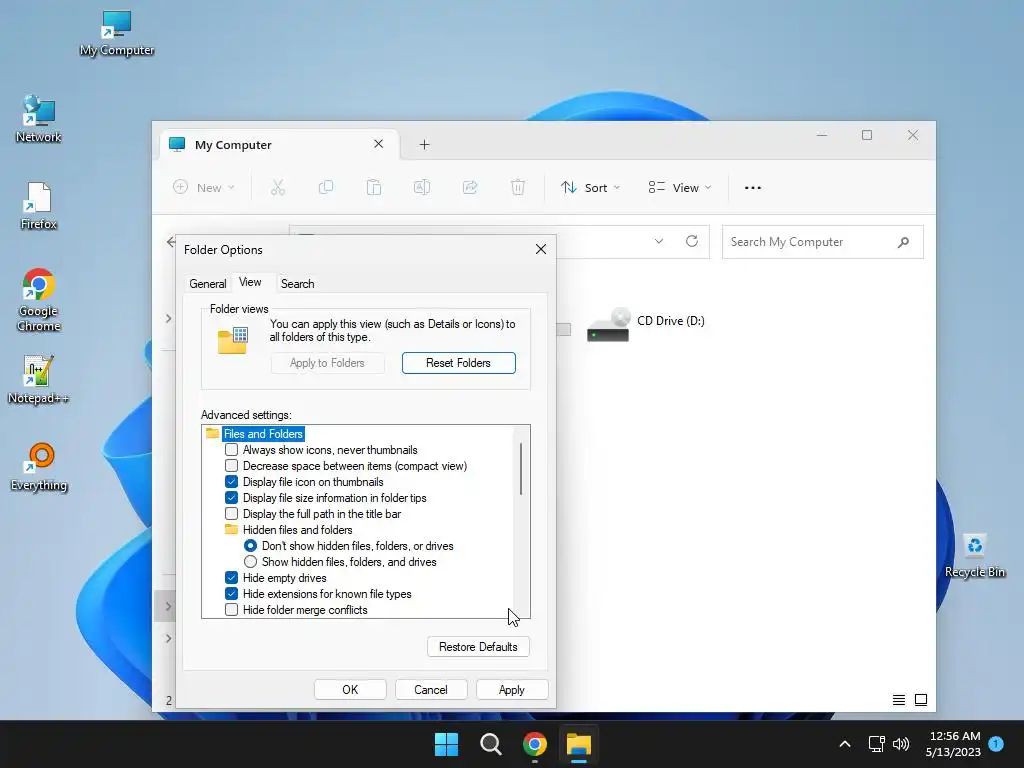1024x768 pixels.
Task: Click File Explorer icon on taskbar
Action: (579, 744)
